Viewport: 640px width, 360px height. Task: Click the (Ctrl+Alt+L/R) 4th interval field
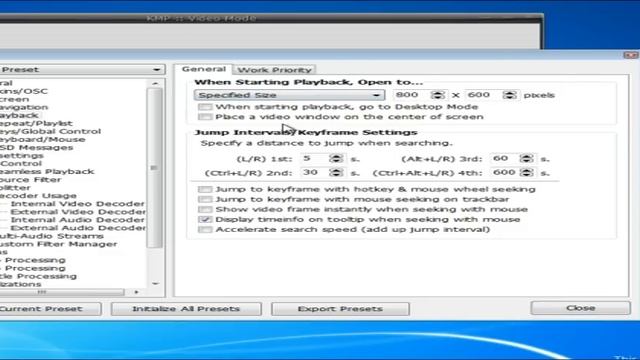505,172
